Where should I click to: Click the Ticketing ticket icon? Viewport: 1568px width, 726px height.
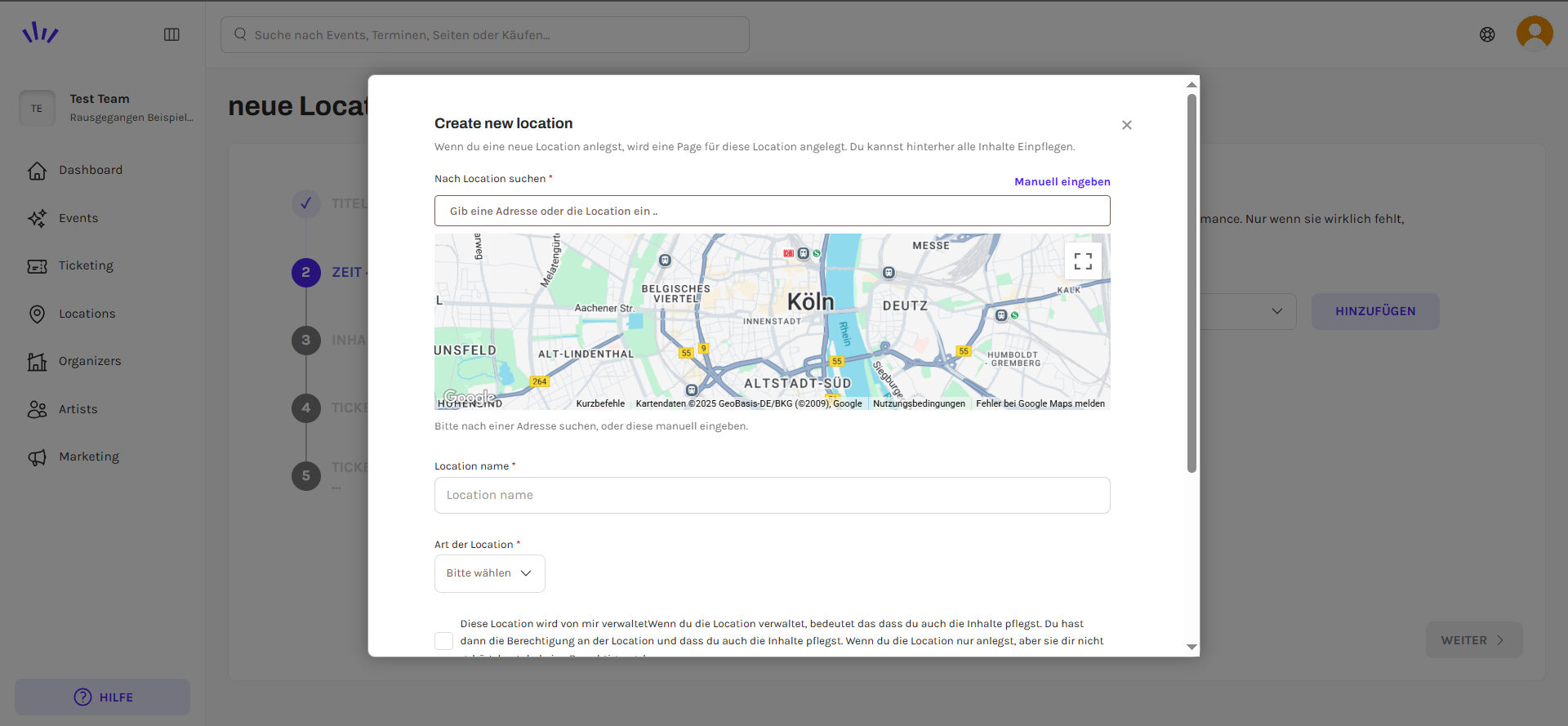pyautogui.click(x=37, y=266)
